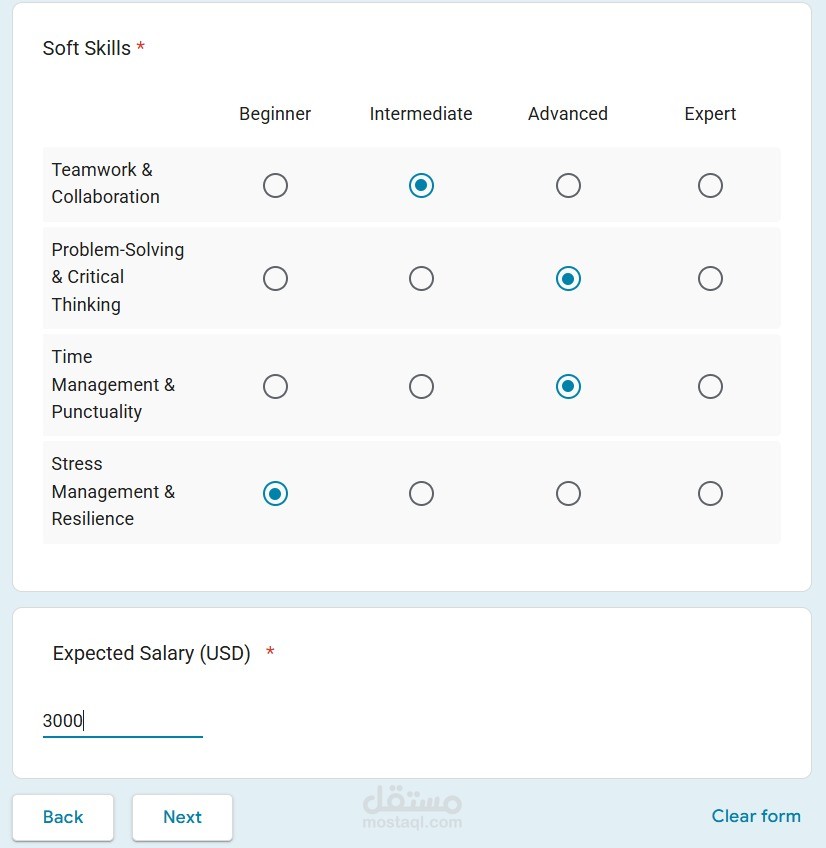The height and width of the screenshot is (848, 826).
Task: Select Beginner for Problem-Solving & Critical Thinking
Action: [275, 278]
